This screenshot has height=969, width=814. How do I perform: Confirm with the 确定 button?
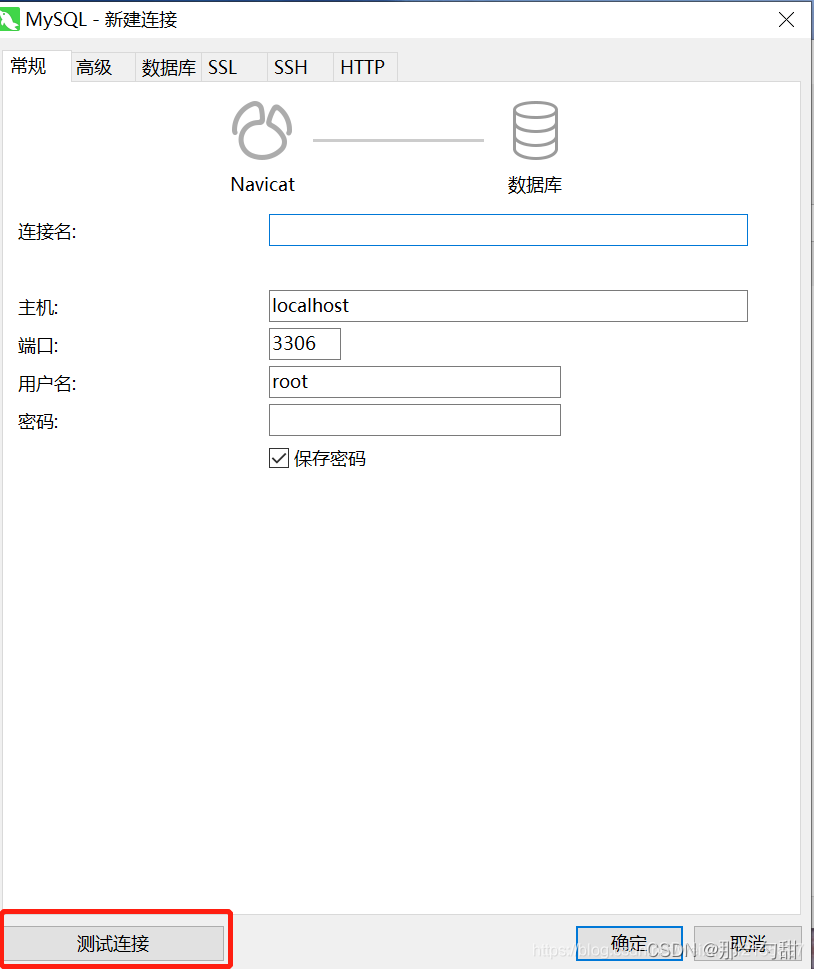629,943
